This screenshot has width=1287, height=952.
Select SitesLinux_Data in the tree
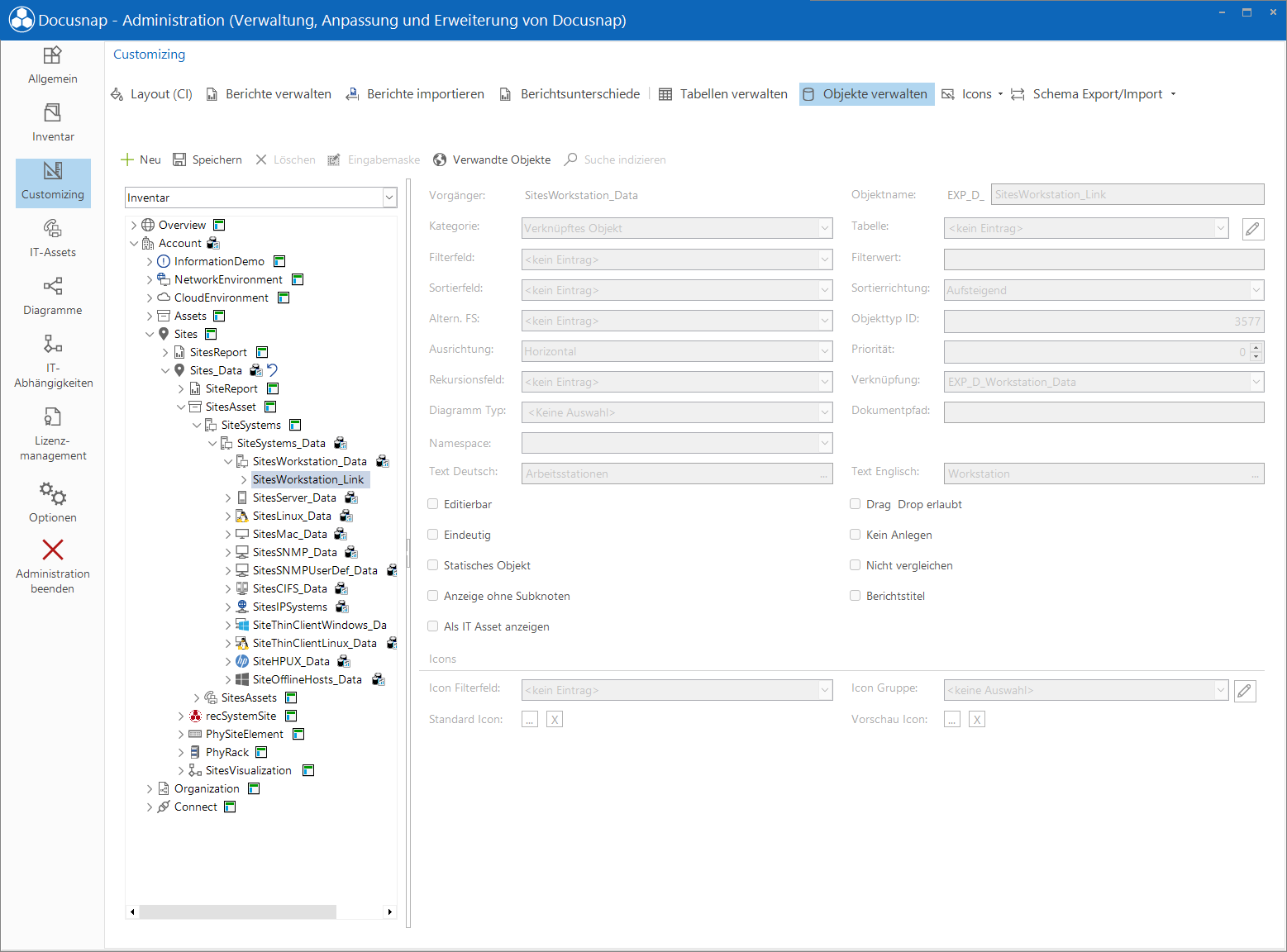point(292,516)
